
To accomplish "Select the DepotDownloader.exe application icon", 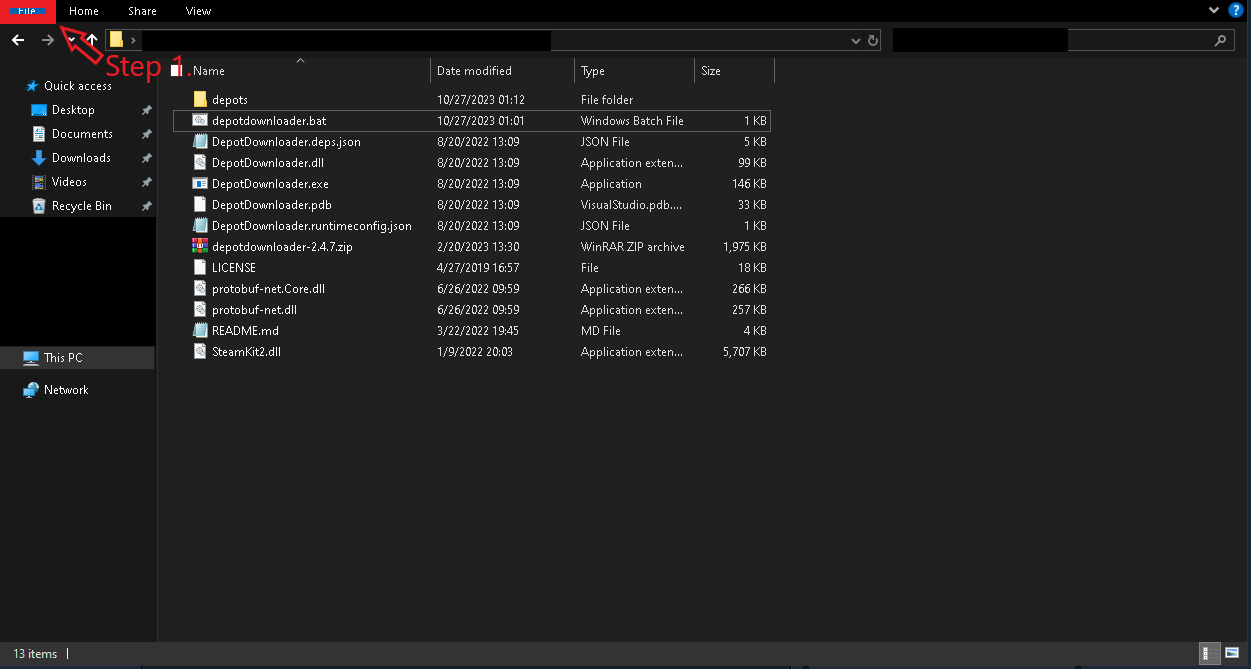I will pos(200,184).
